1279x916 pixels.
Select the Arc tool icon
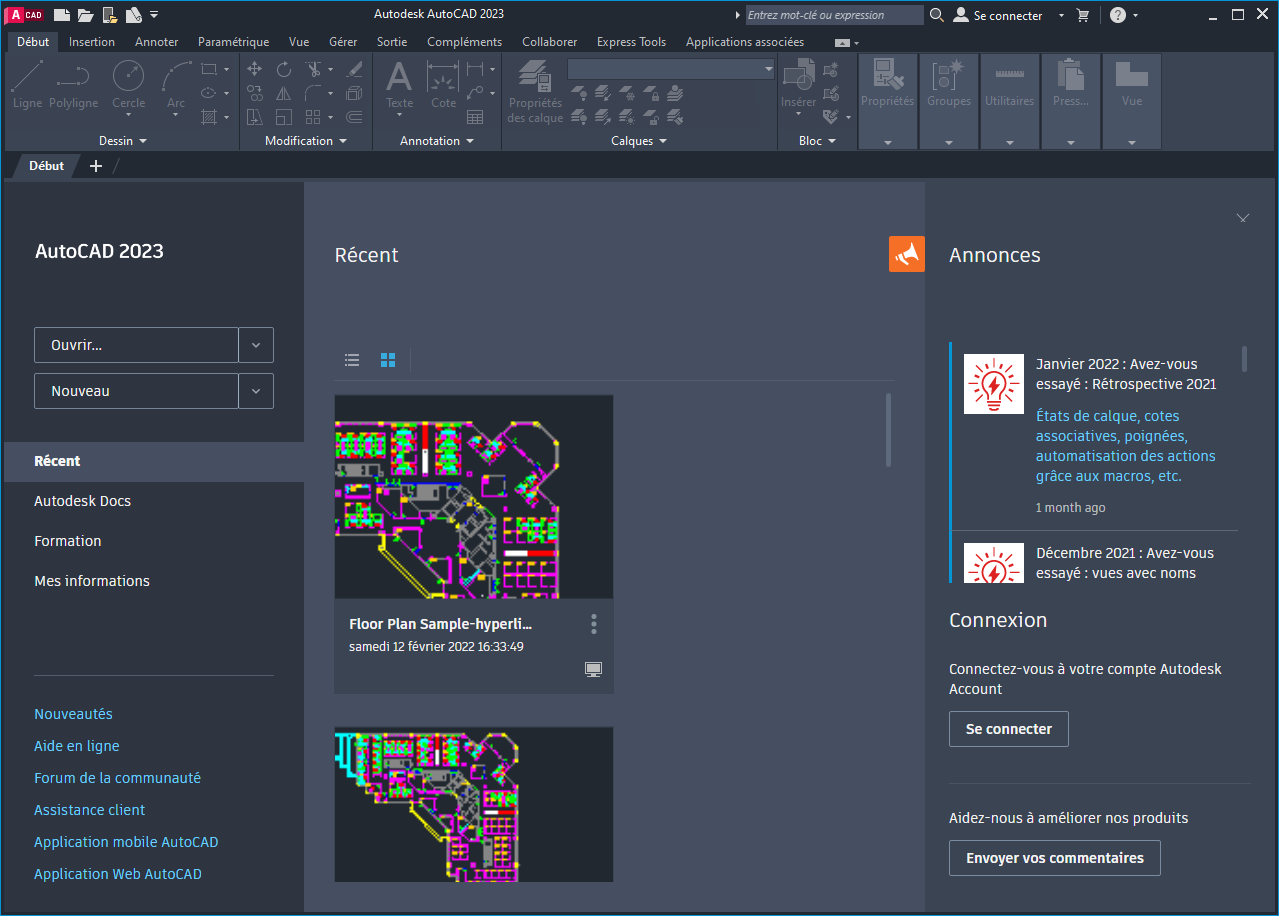tap(176, 76)
